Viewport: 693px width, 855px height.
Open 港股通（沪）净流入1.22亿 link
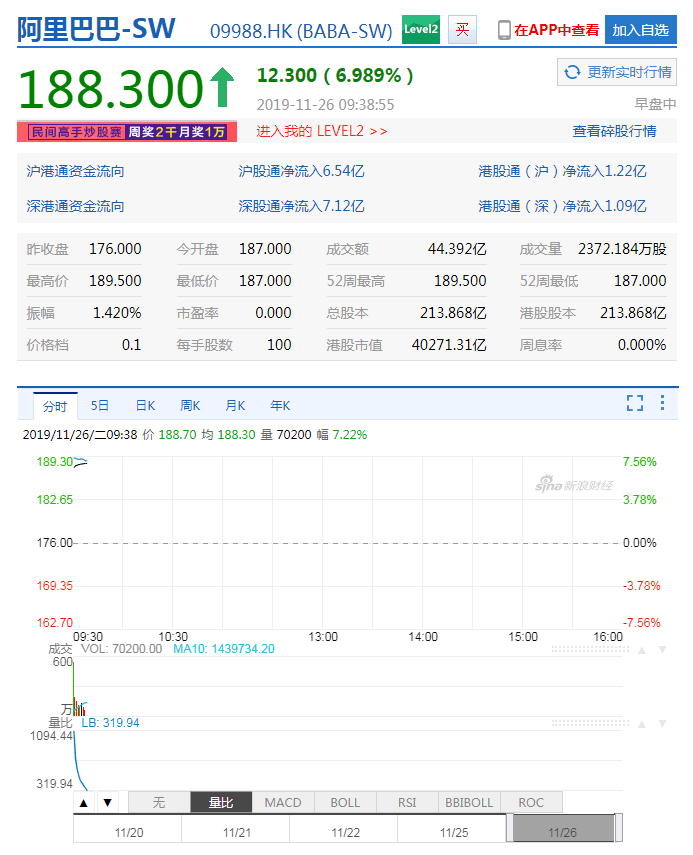coord(562,172)
